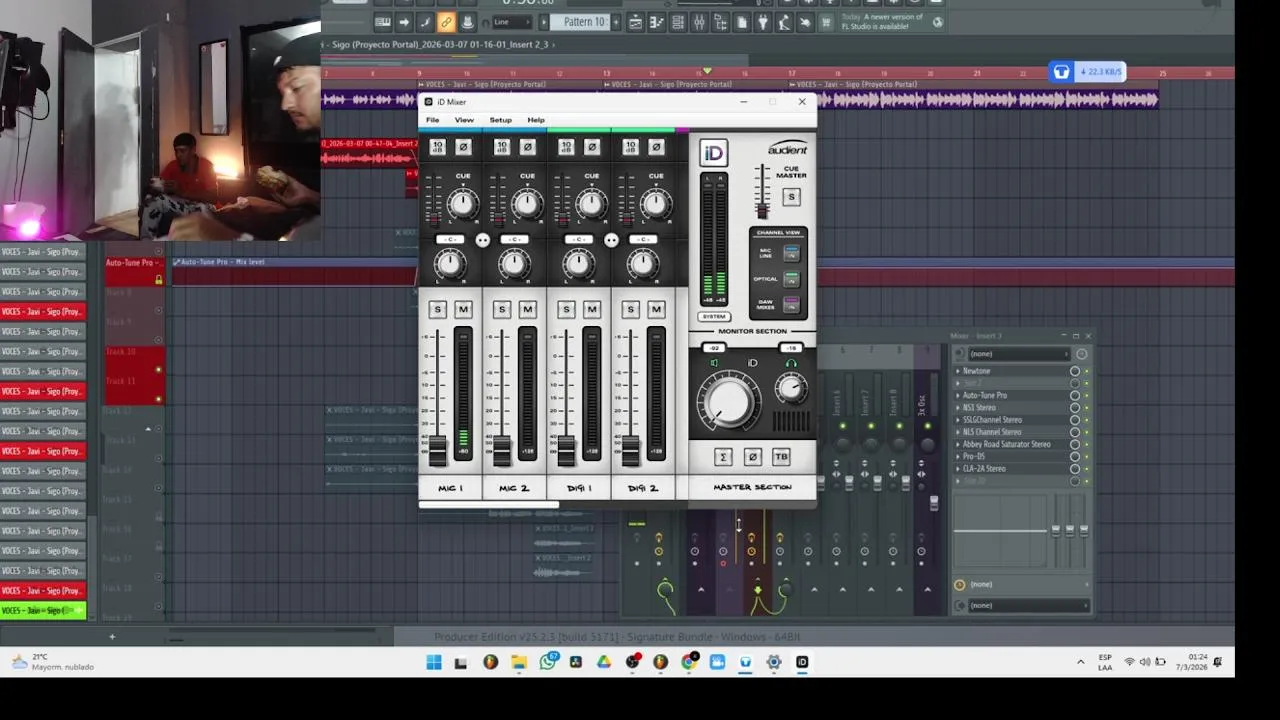This screenshot has width=1280, height=720.
Task: Click the headphone volume knob
Action: tap(791, 389)
